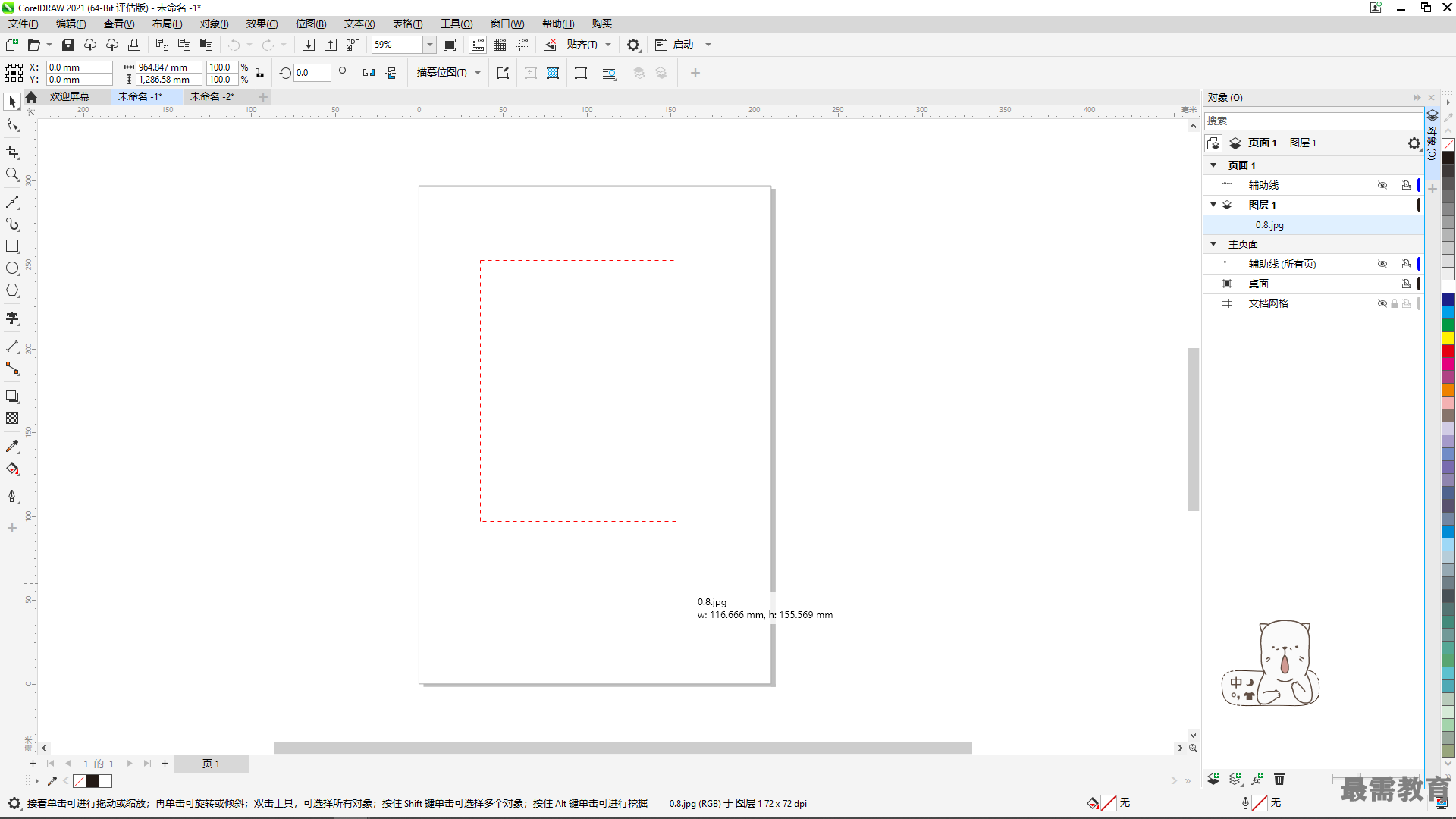This screenshot has height=819, width=1456.
Task: Click Full-screen preview icon
Action: tap(450, 45)
